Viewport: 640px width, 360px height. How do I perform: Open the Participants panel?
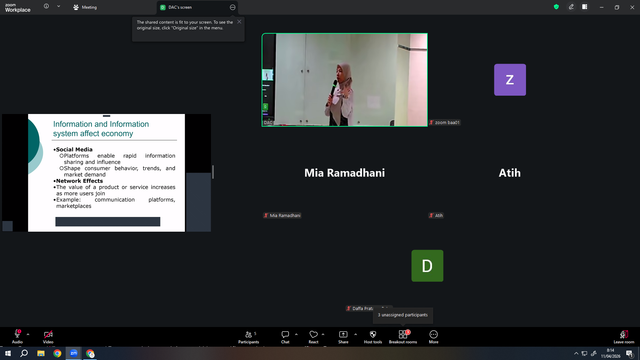pyautogui.click(x=249, y=337)
